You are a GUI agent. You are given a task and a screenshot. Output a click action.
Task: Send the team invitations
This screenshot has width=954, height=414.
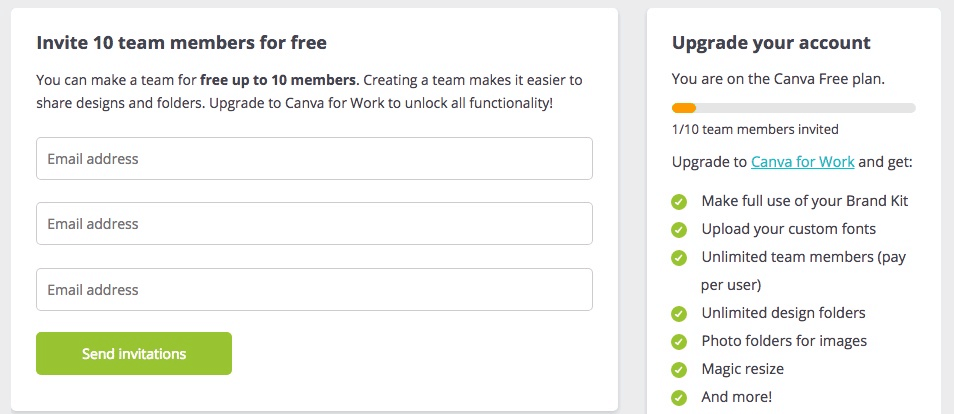click(134, 353)
